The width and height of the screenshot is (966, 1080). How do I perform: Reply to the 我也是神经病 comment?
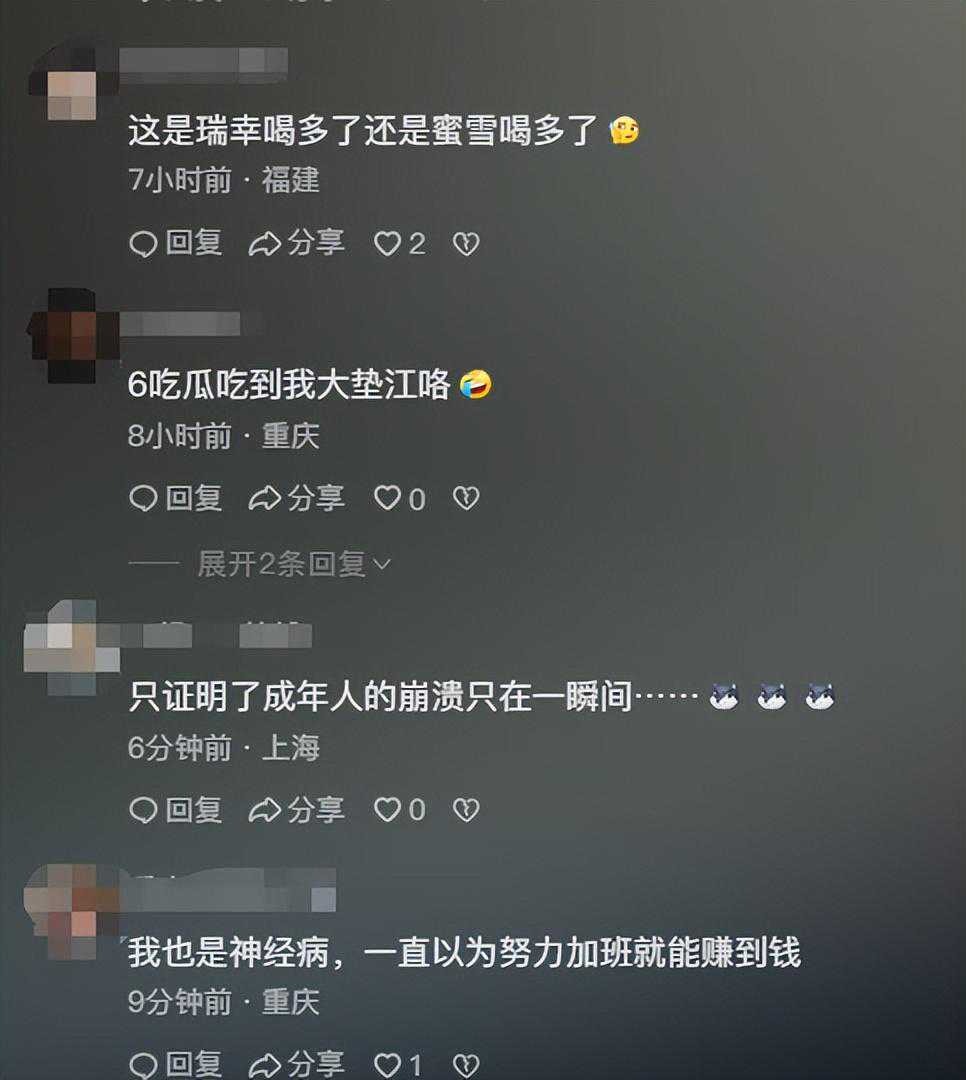click(x=176, y=1064)
